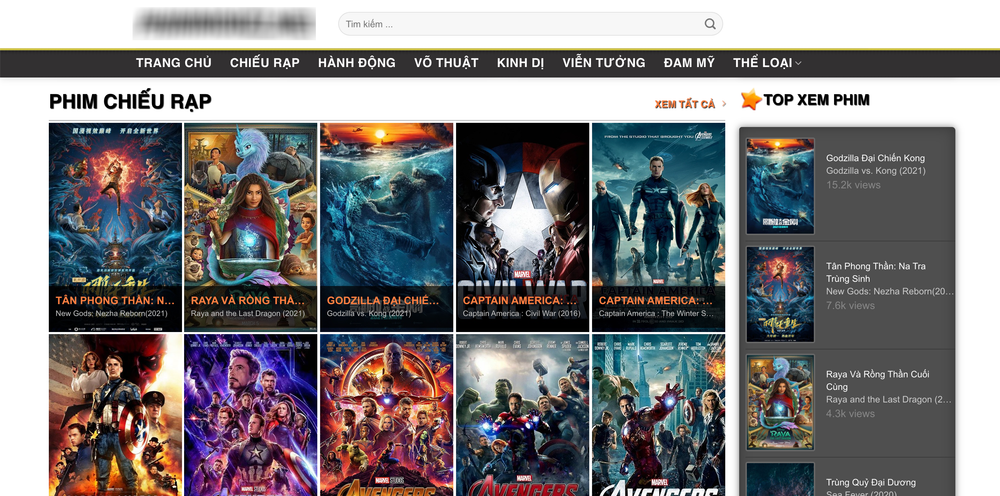Click the blurred site logo
The image size is (1000, 496).
[224, 24]
